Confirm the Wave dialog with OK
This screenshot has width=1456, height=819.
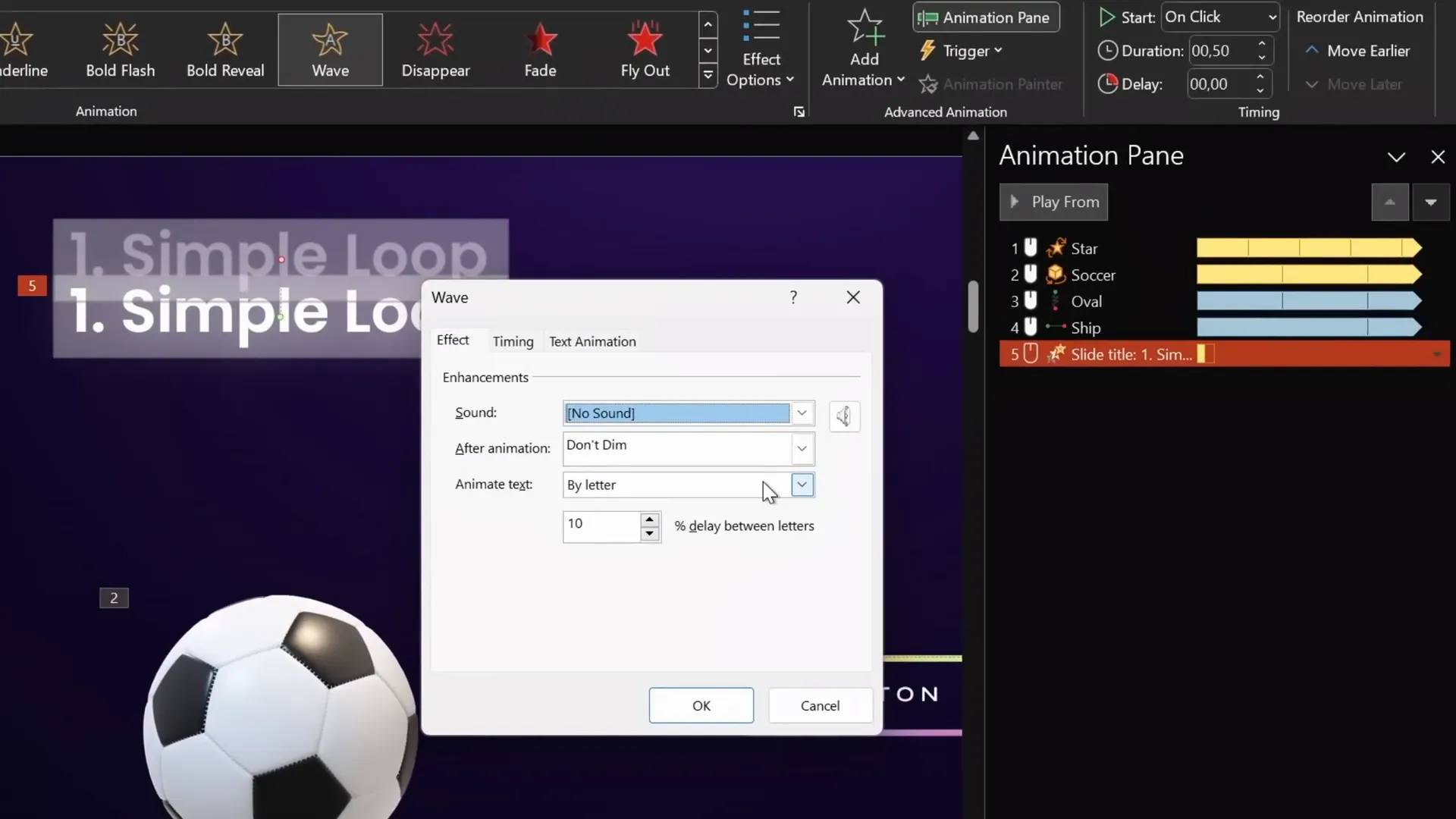[701, 705]
